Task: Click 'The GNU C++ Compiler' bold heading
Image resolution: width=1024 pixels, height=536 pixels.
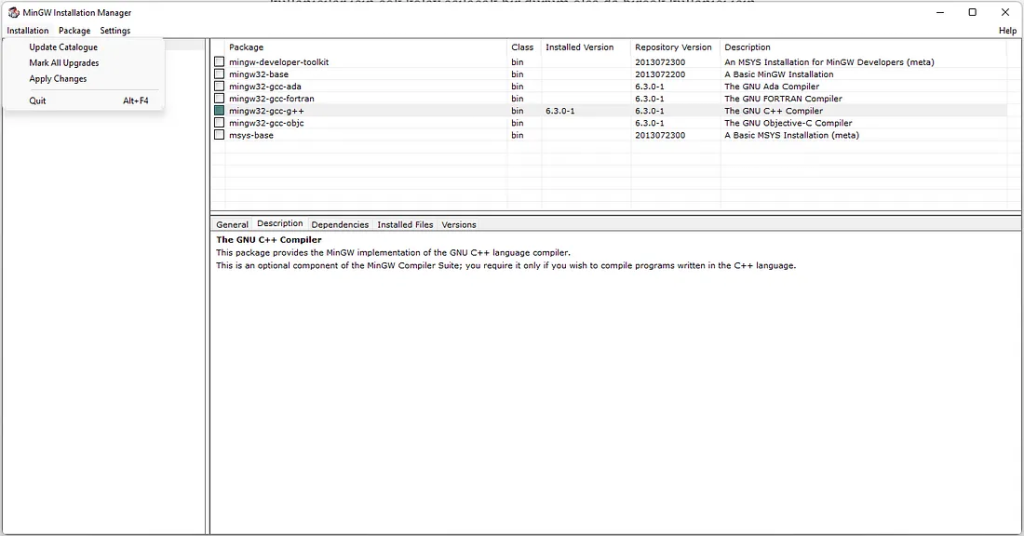Action: coord(269,240)
